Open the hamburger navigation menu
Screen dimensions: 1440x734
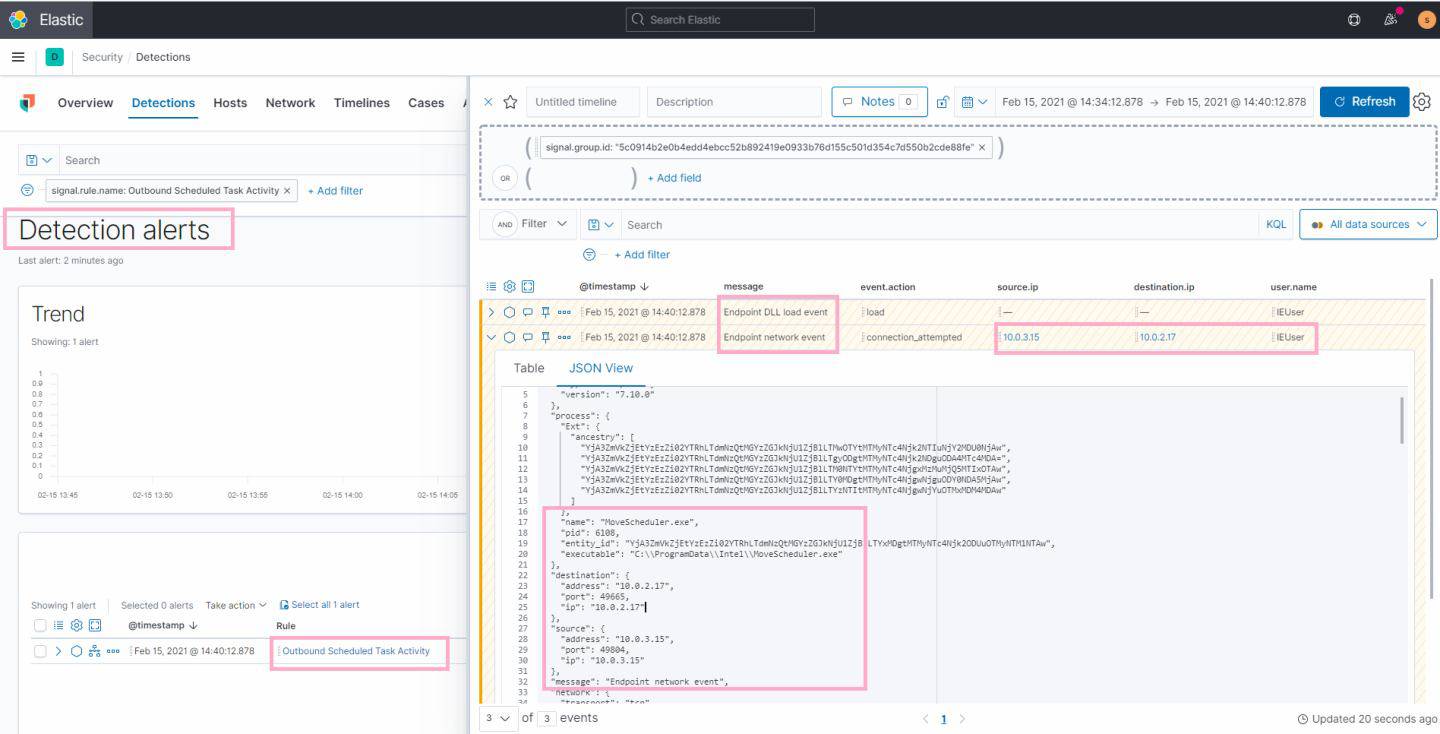[x=18, y=57]
